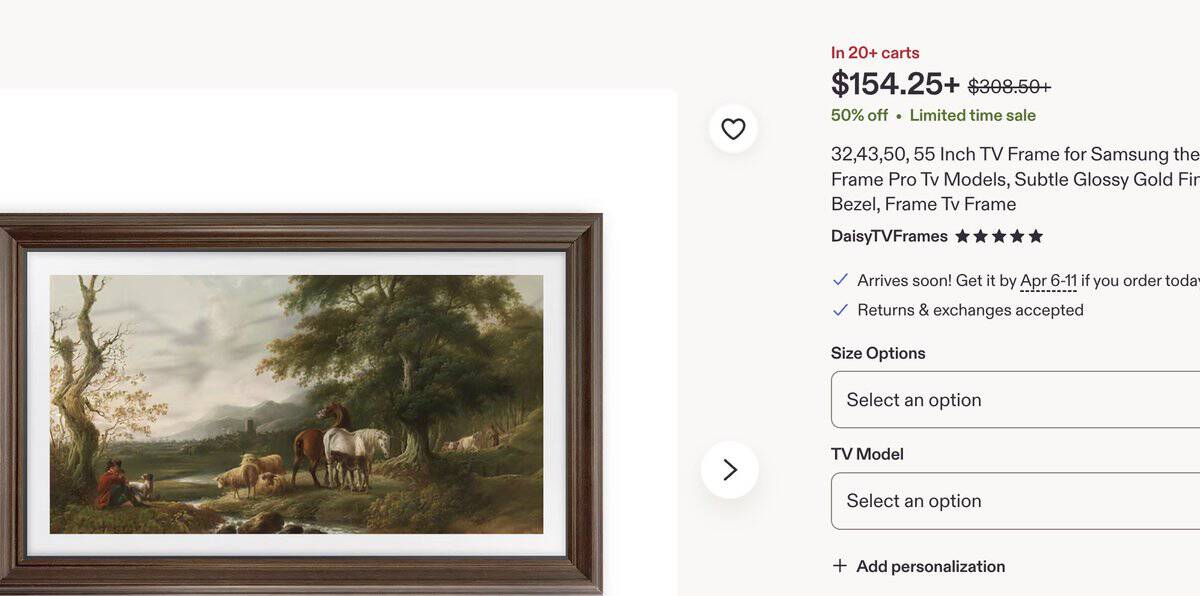Viewport: 1200px width, 596px height.
Task: Click the '50% off' sale label
Action: click(859, 115)
